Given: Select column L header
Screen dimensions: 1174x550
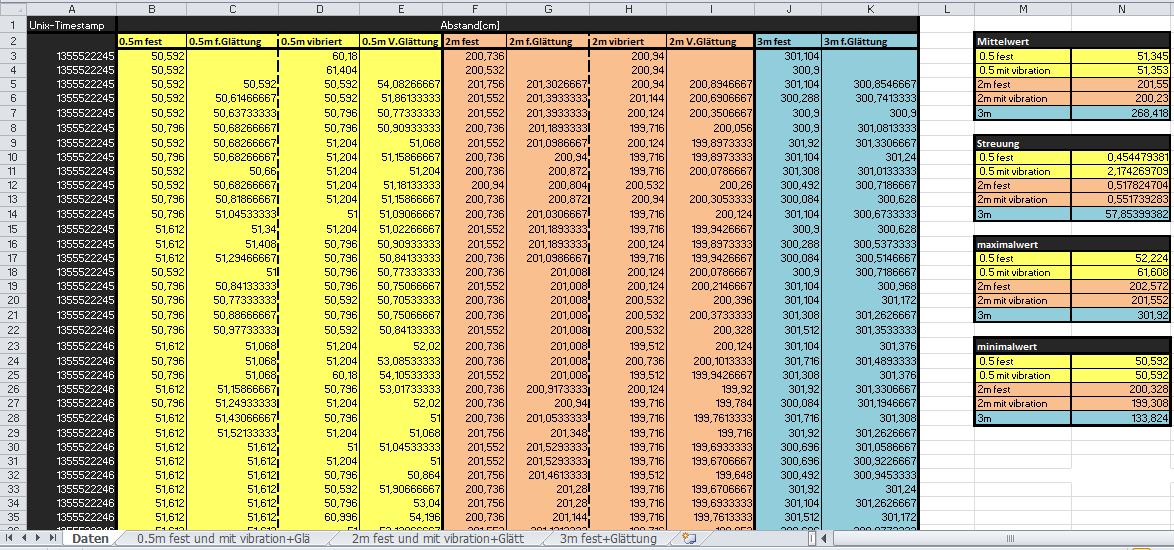Looking at the screenshot, I should tap(946, 8).
